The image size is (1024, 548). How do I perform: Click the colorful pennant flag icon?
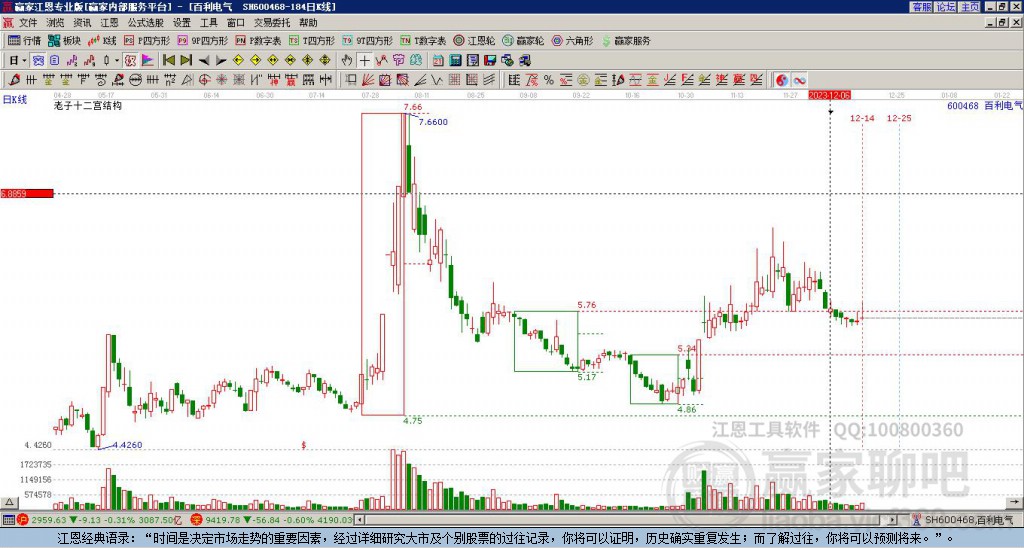pos(148,60)
